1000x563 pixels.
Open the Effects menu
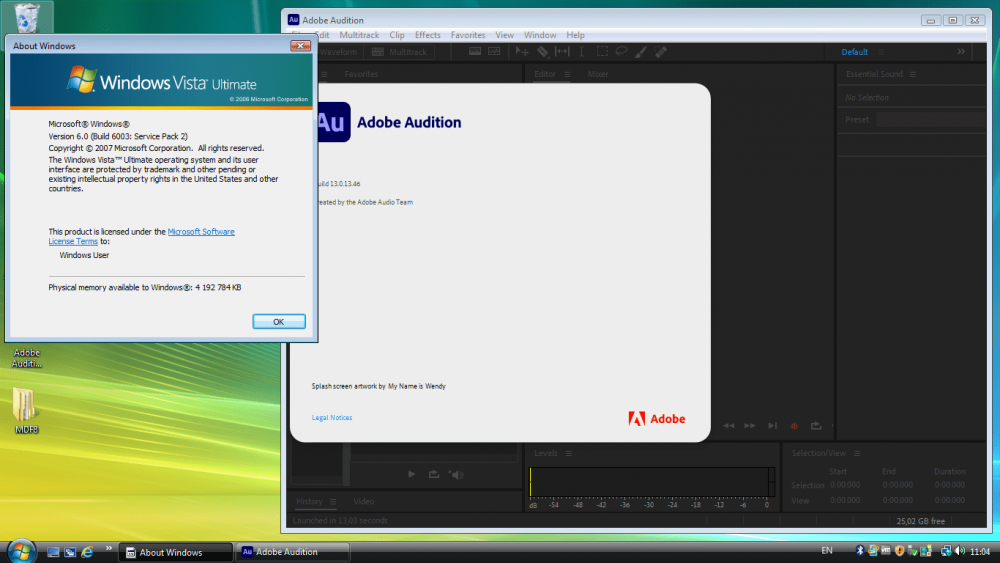(x=427, y=35)
